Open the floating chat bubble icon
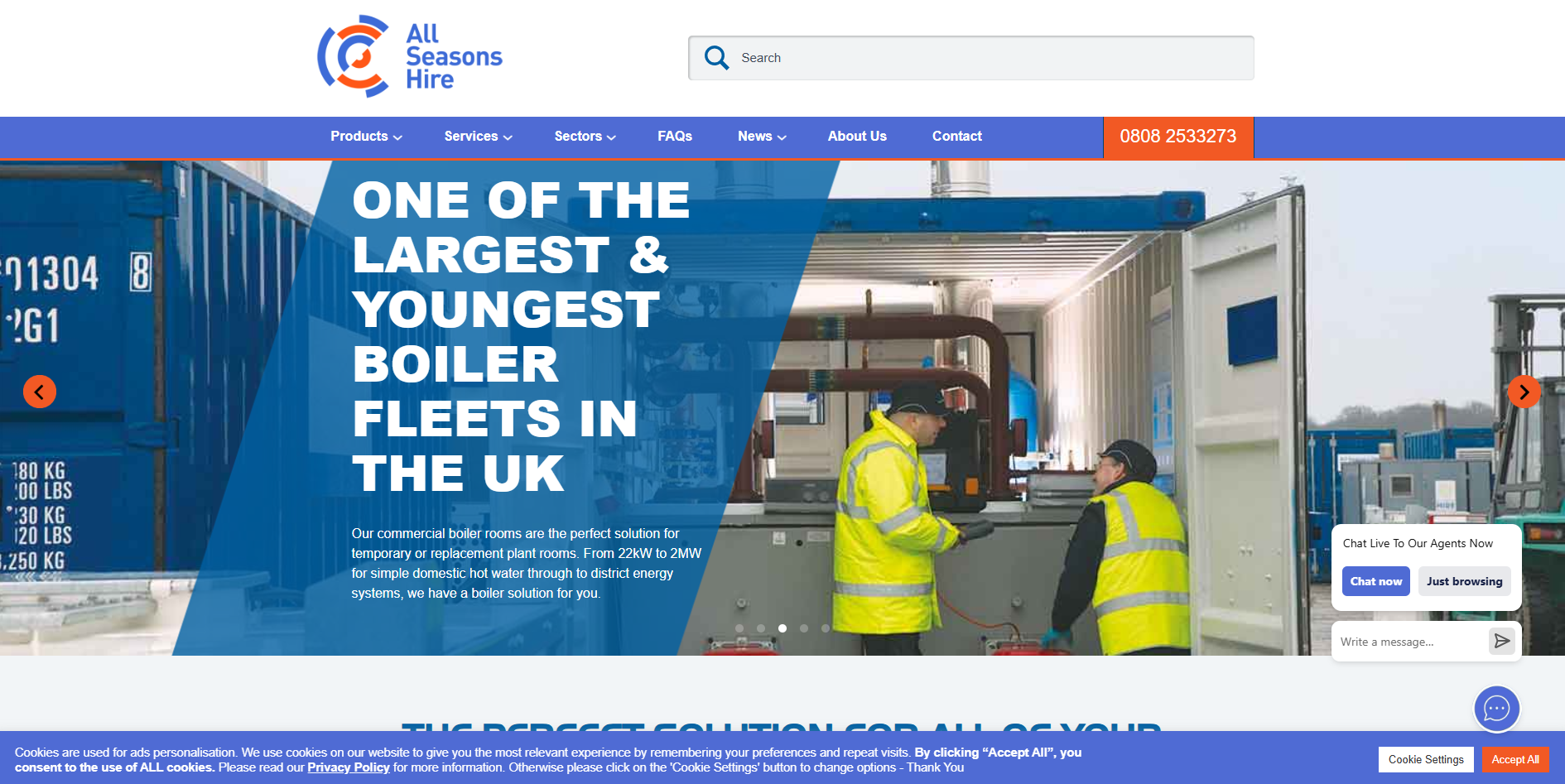Screen dimensions: 1565x784 click(1496, 709)
